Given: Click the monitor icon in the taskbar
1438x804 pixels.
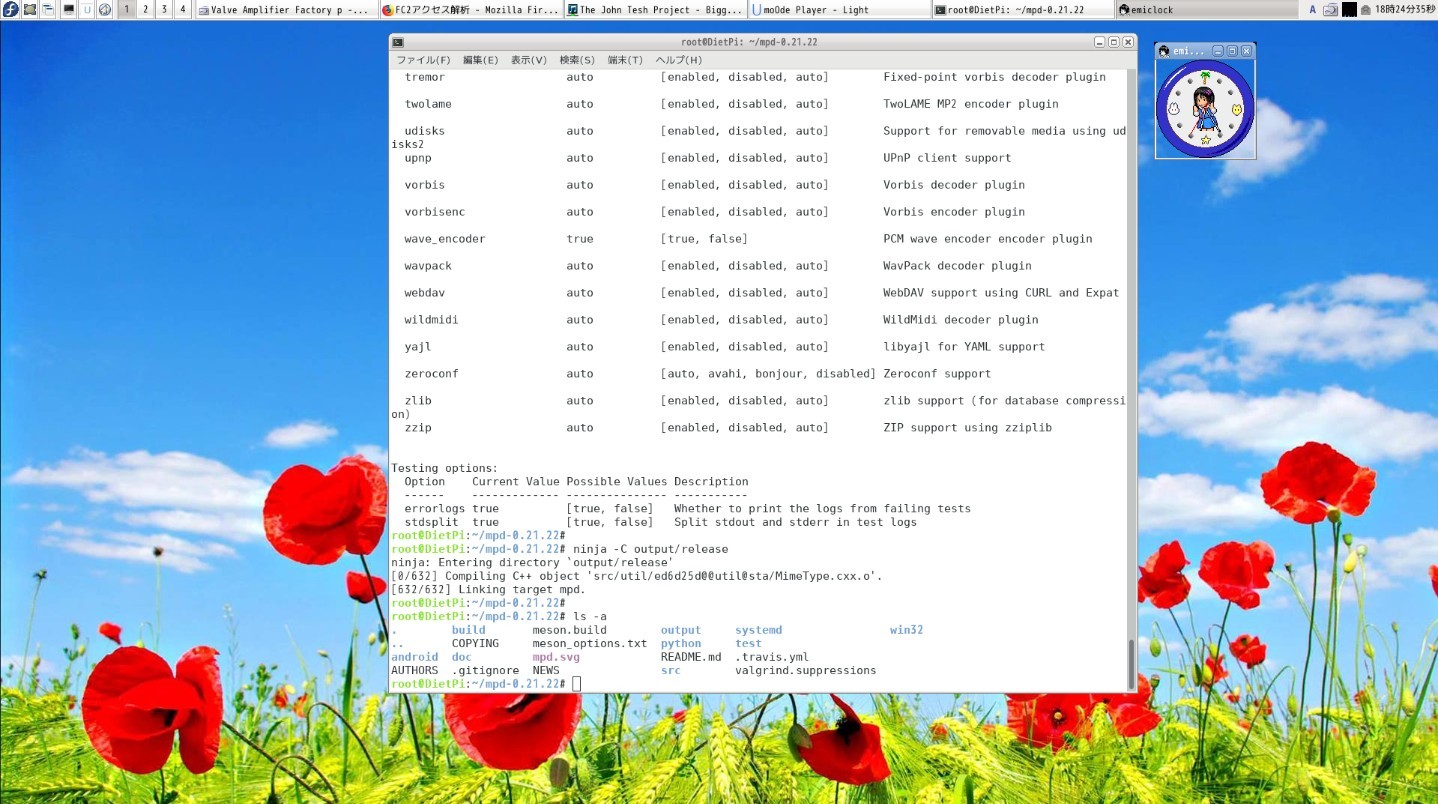Looking at the screenshot, I should [68, 8].
